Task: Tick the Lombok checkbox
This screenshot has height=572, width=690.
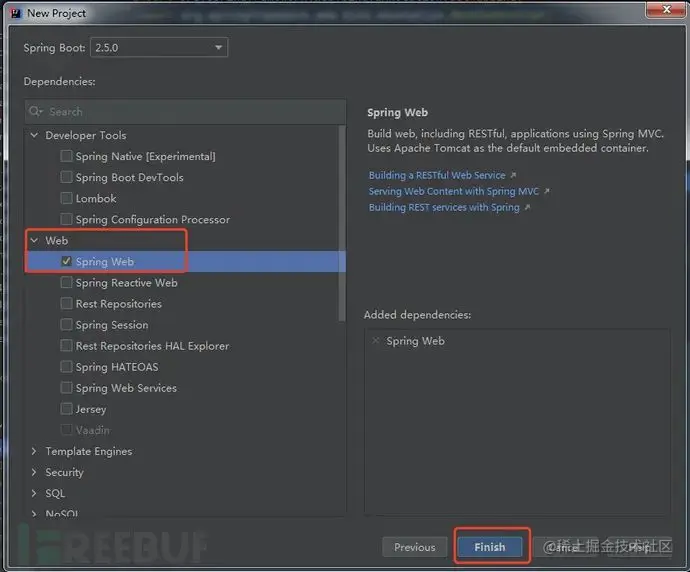Action: pyautogui.click(x=66, y=198)
